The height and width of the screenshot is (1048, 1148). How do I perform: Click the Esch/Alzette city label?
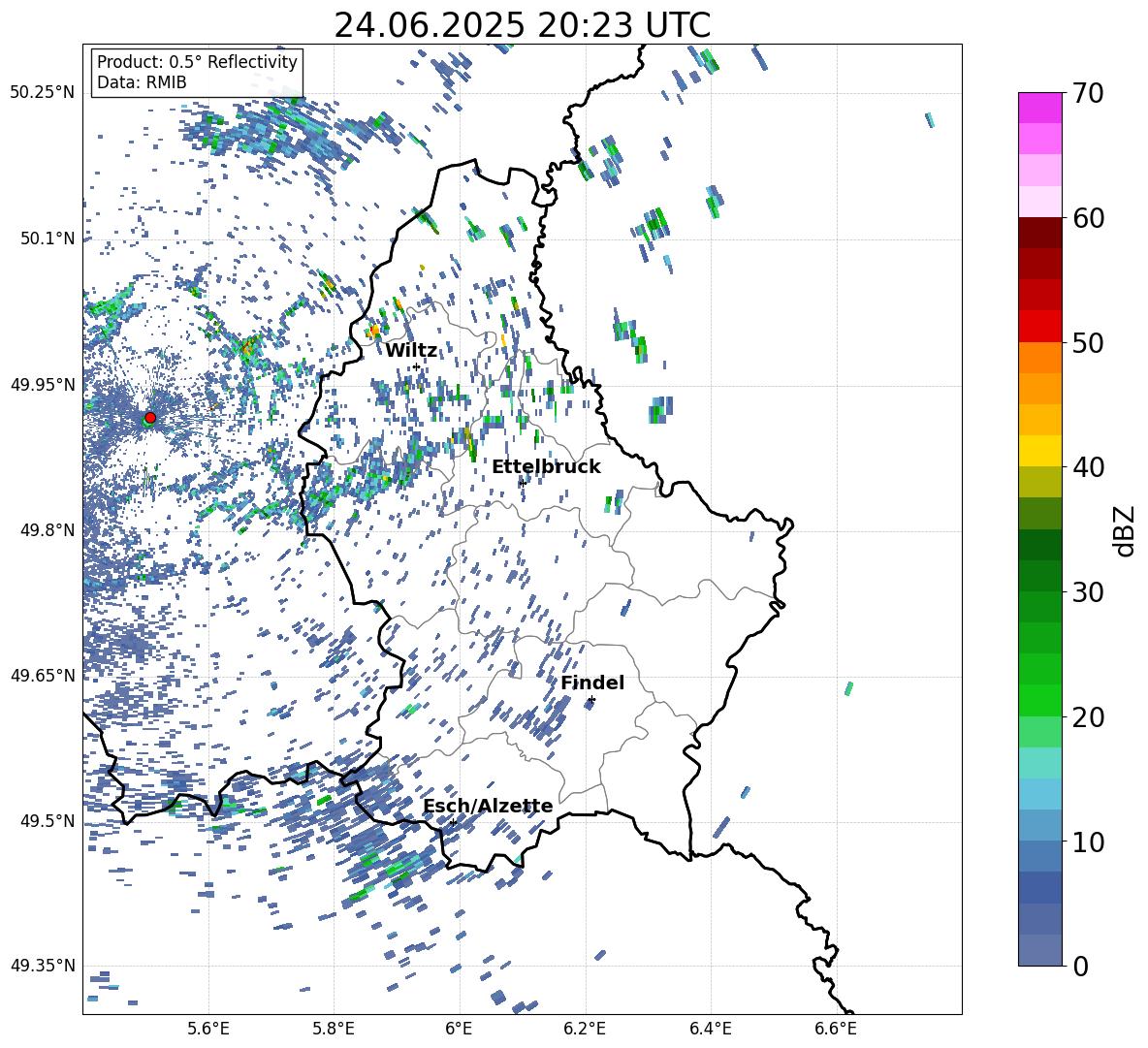[x=488, y=807]
